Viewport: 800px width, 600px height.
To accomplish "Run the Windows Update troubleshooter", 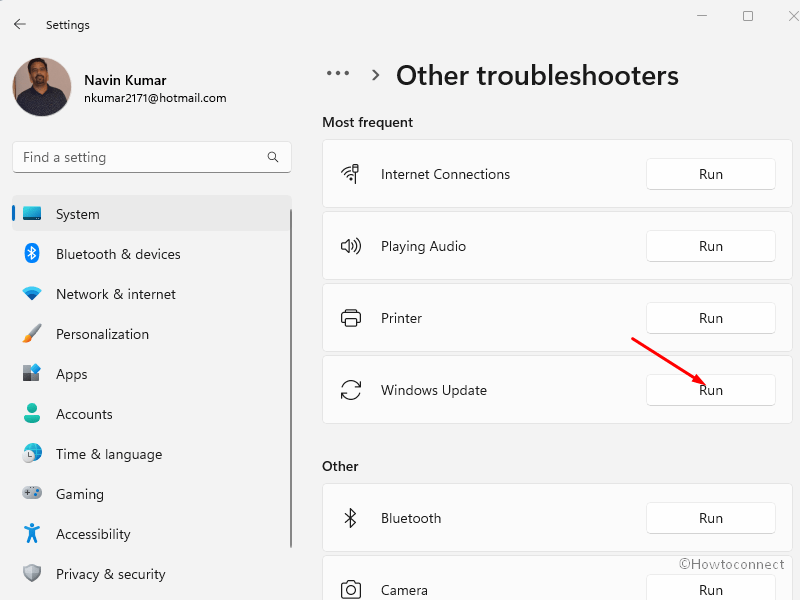I will [x=711, y=390].
